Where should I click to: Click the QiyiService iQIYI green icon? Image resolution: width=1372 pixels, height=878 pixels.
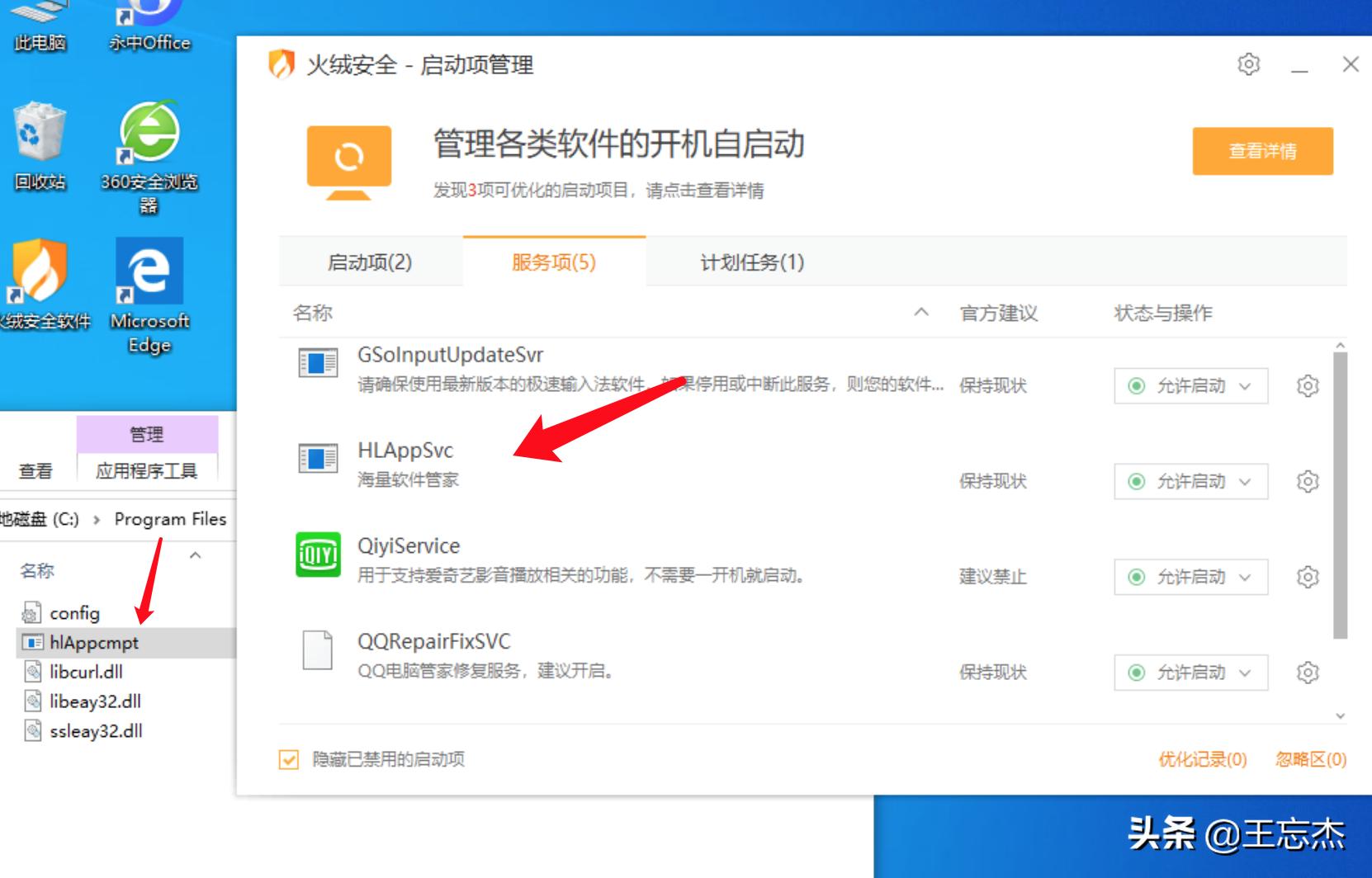pos(319,556)
